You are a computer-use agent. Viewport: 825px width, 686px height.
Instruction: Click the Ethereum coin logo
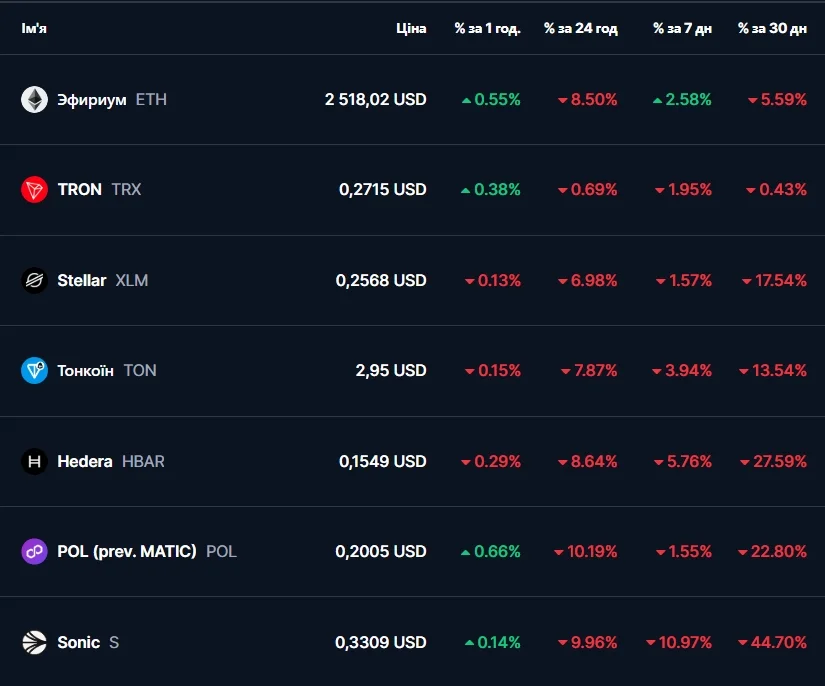pos(34,99)
